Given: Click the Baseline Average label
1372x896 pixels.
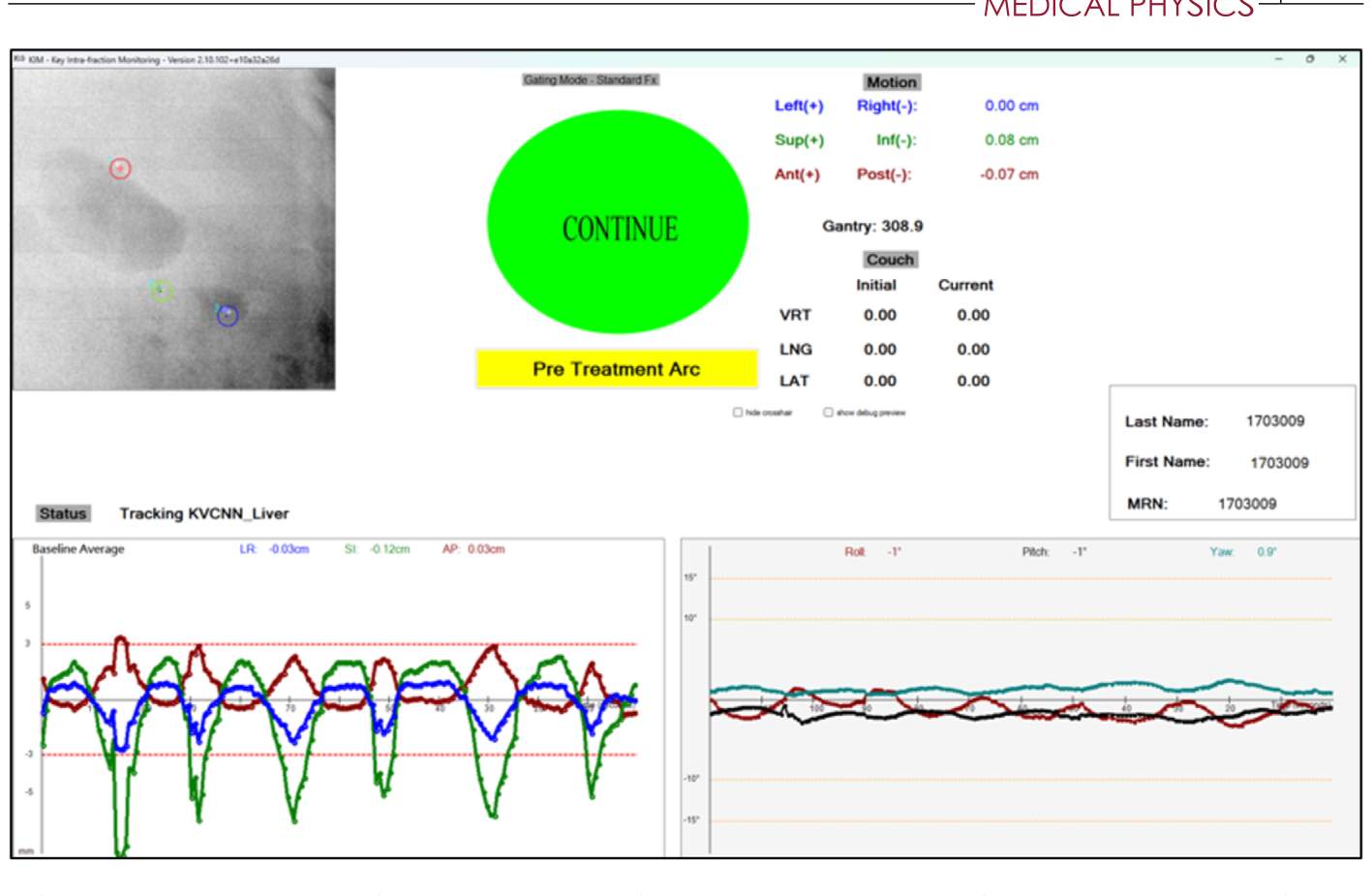Looking at the screenshot, I should [x=78, y=549].
